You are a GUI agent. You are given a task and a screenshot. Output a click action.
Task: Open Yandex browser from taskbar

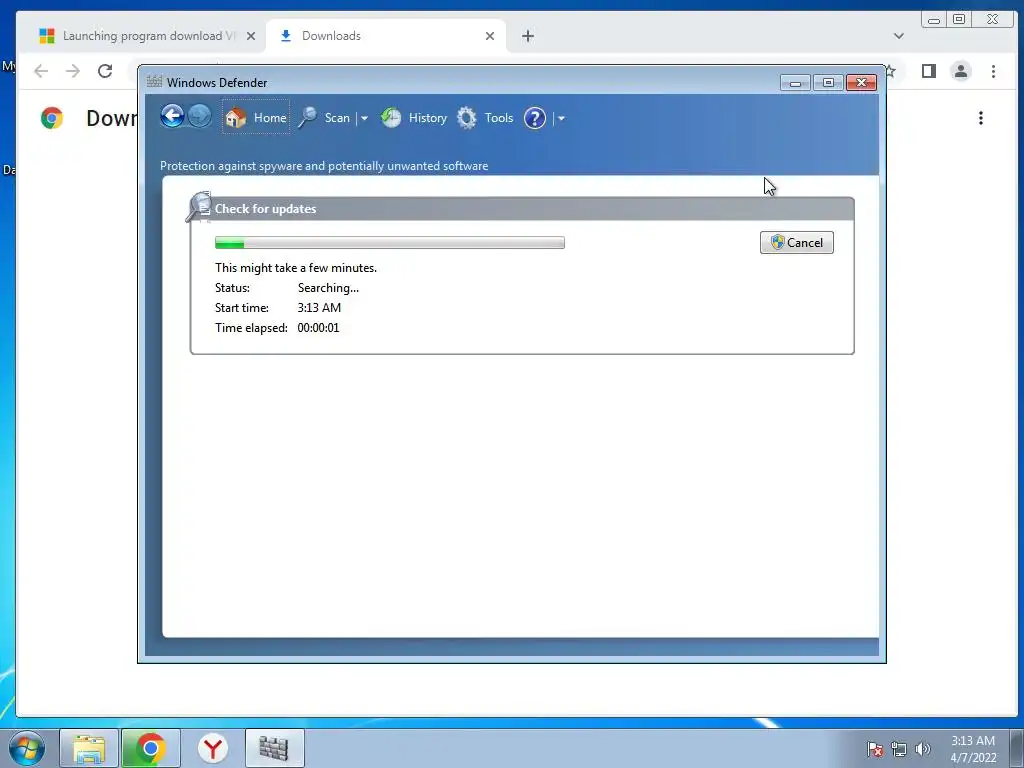pos(212,748)
